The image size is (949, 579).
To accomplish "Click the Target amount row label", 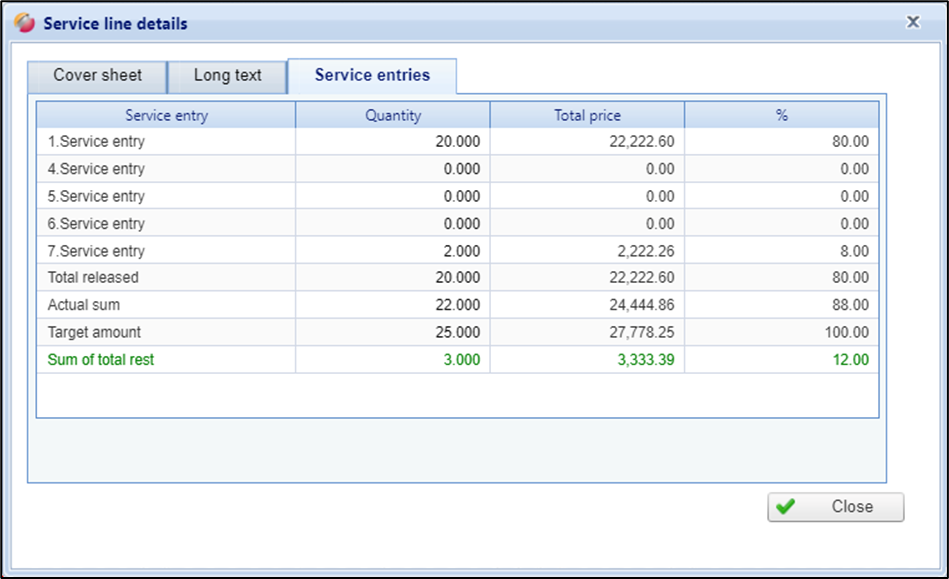I will (94, 332).
